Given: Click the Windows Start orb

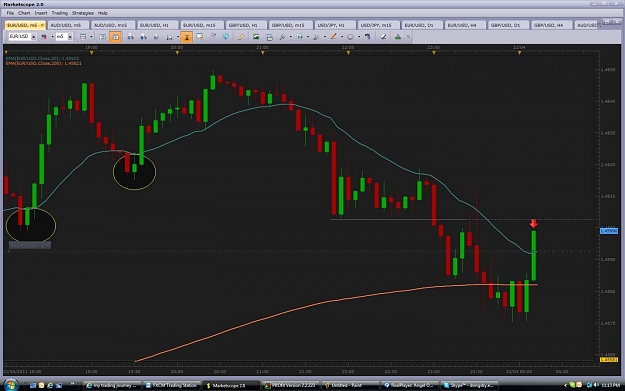Looking at the screenshot, I should pos(11,385).
